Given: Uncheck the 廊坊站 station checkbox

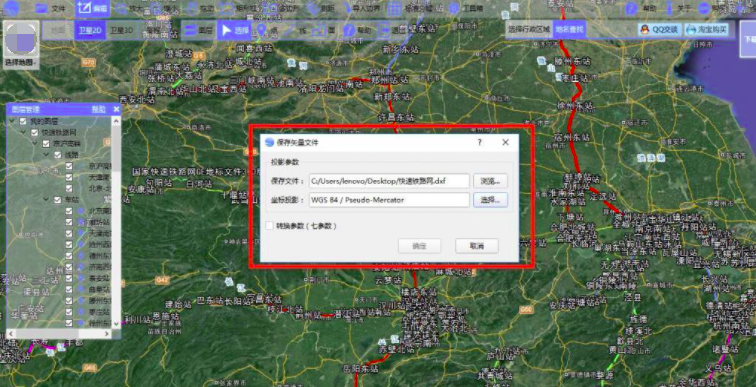Looking at the screenshot, I should (69, 222).
